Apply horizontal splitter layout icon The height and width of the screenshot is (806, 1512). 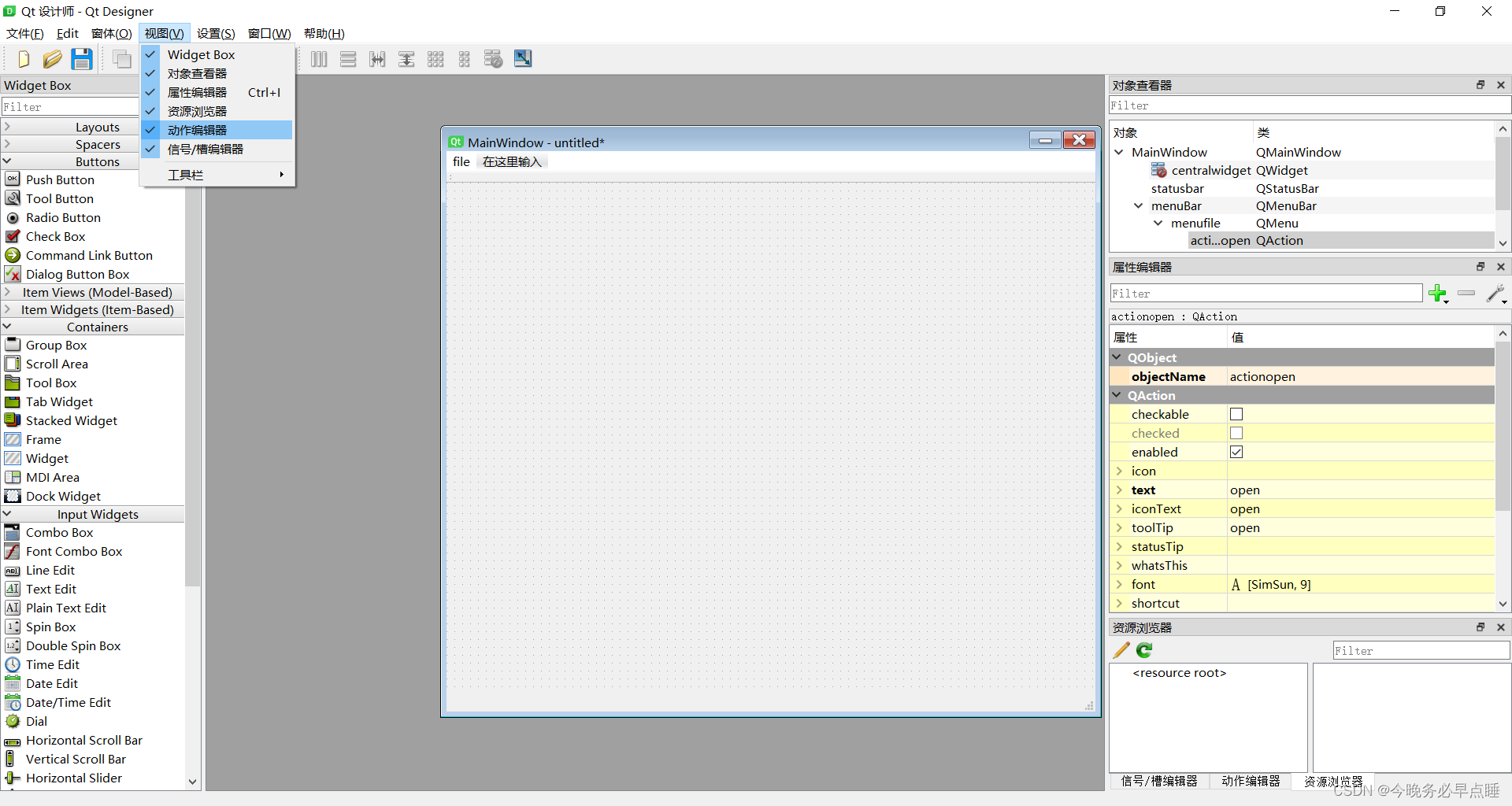click(x=377, y=59)
